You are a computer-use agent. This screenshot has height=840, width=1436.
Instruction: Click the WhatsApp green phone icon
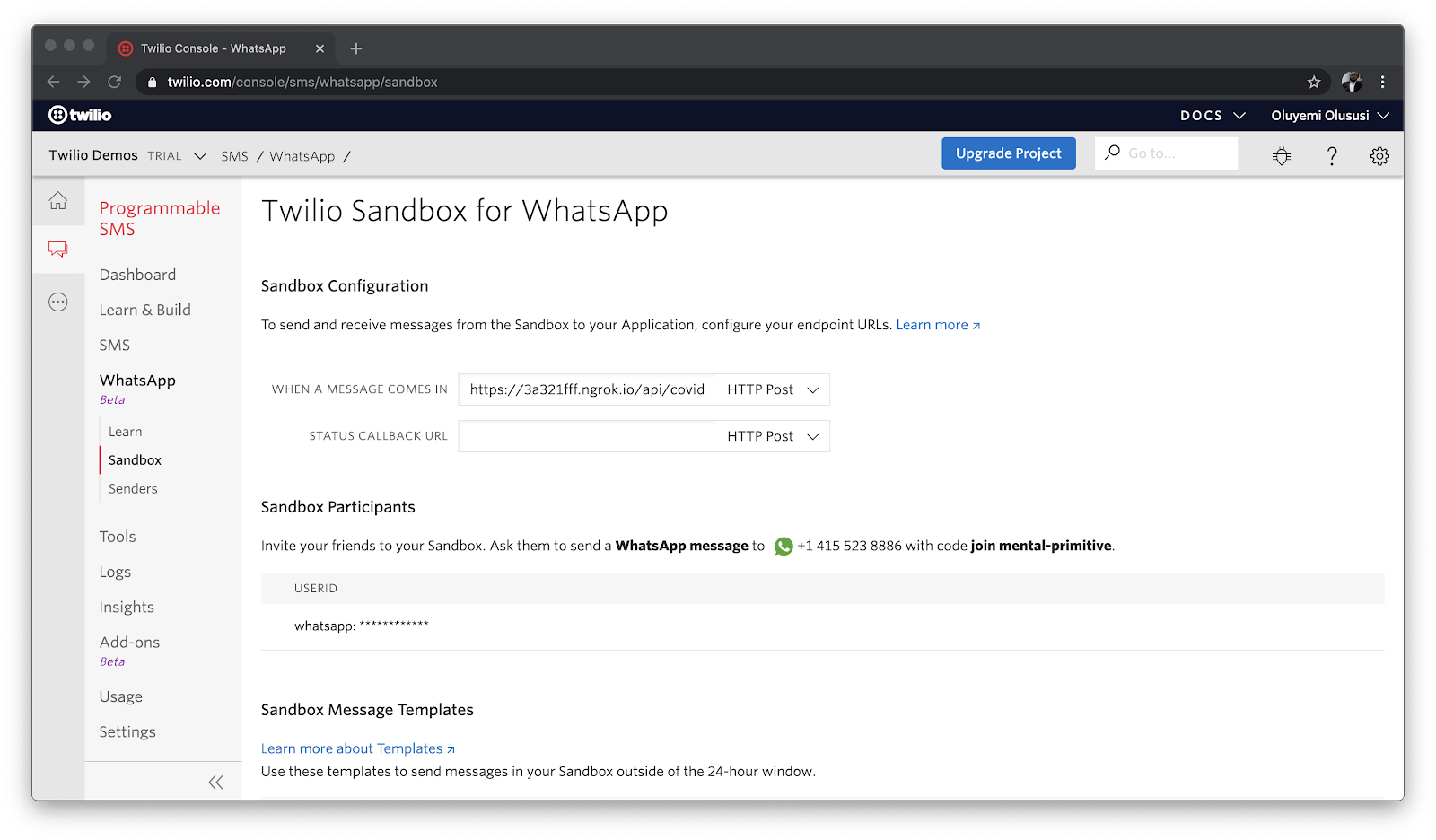coord(784,546)
